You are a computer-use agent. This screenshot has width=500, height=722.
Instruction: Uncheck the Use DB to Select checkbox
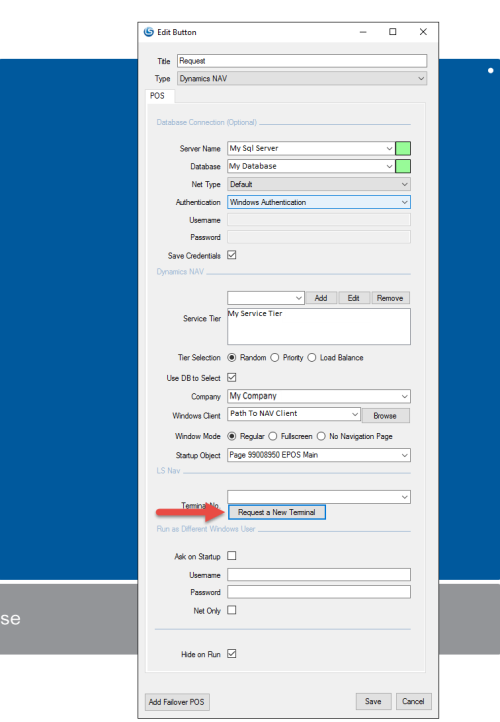(x=232, y=378)
